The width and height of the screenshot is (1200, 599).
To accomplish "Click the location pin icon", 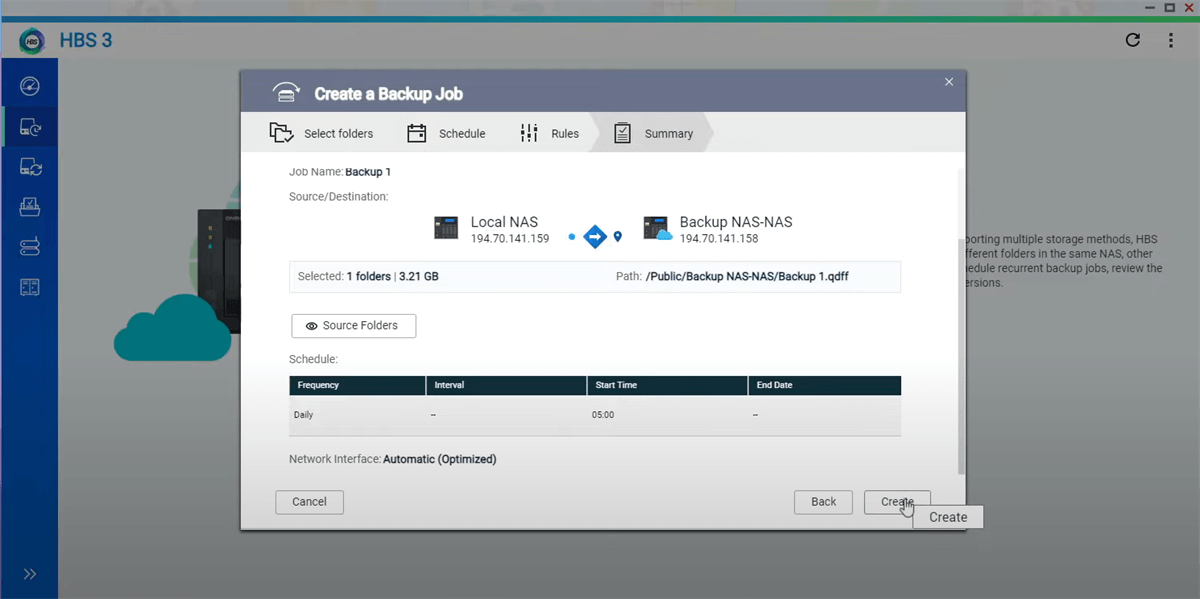I will (x=618, y=236).
